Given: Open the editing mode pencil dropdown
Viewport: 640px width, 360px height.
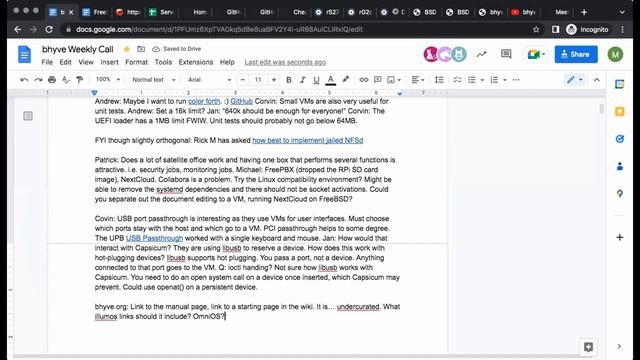Looking at the screenshot, I should [574, 80].
